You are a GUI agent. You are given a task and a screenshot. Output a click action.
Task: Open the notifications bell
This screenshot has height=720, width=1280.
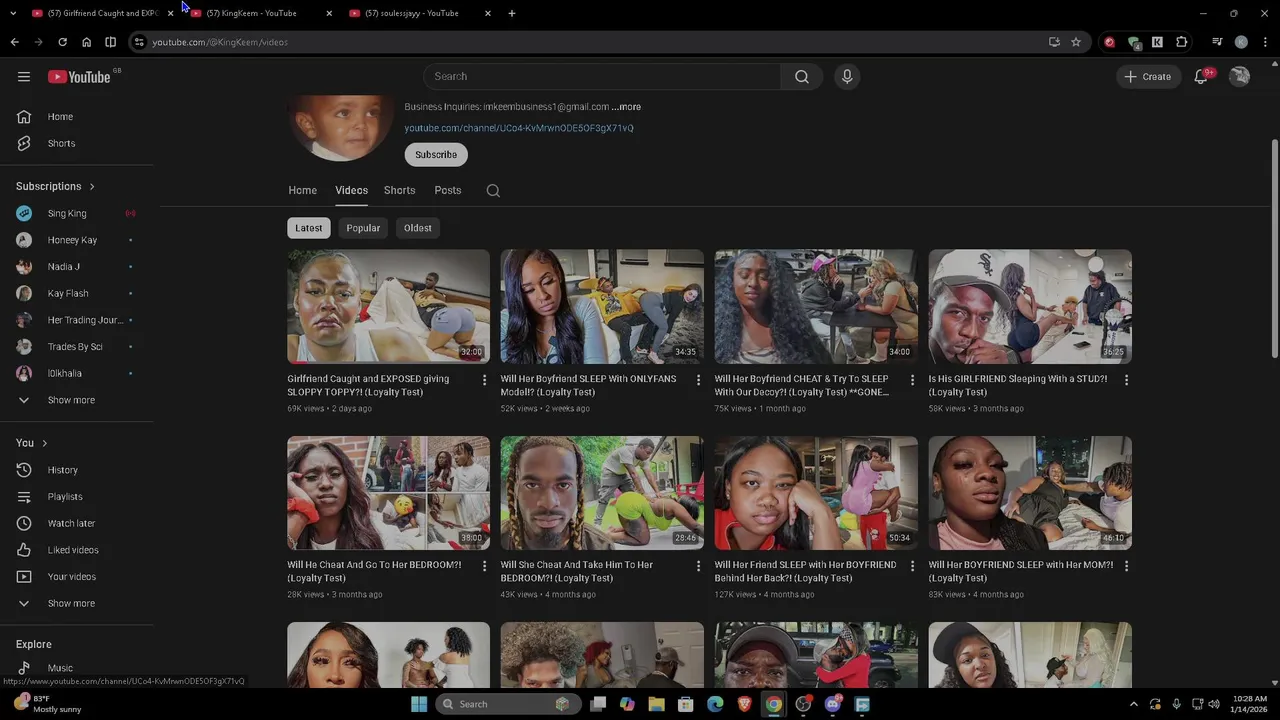coord(1201,77)
